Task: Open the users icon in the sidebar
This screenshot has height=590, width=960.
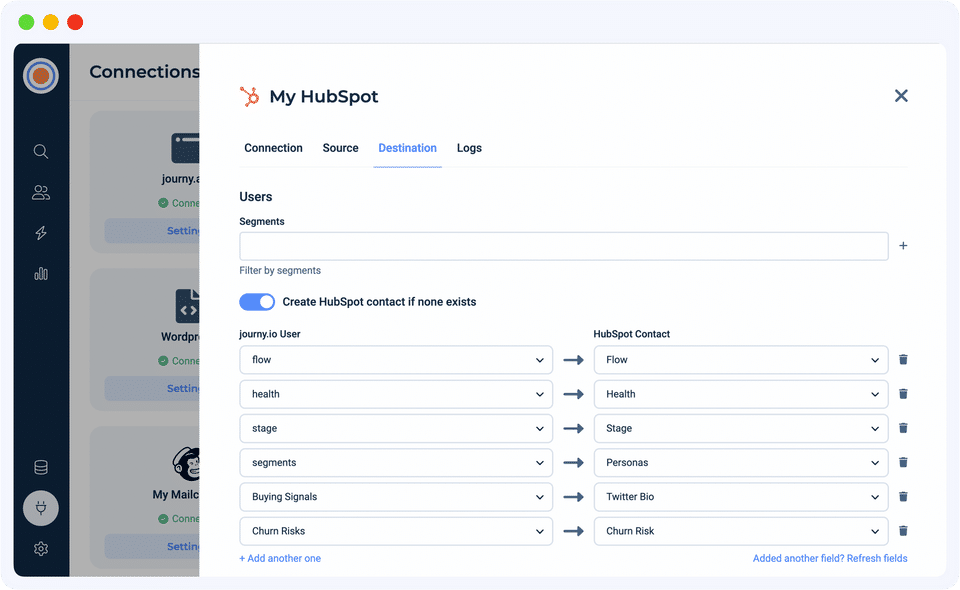Action: coord(41,193)
